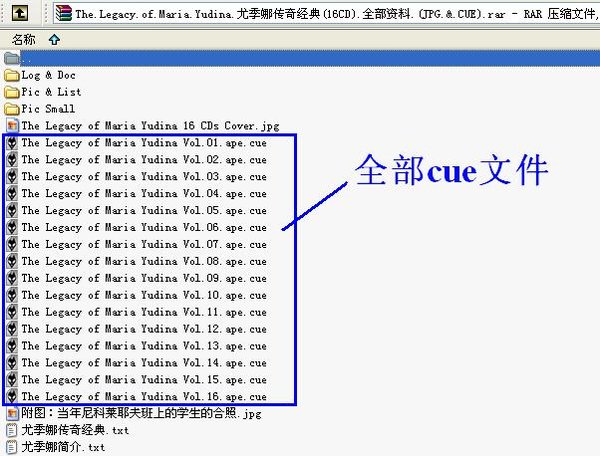The height and width of the screenshot is (456, 600).
Task: Select the file 尤季娜简介.txt
Action: pyautogui.click(x=63, y=447)
